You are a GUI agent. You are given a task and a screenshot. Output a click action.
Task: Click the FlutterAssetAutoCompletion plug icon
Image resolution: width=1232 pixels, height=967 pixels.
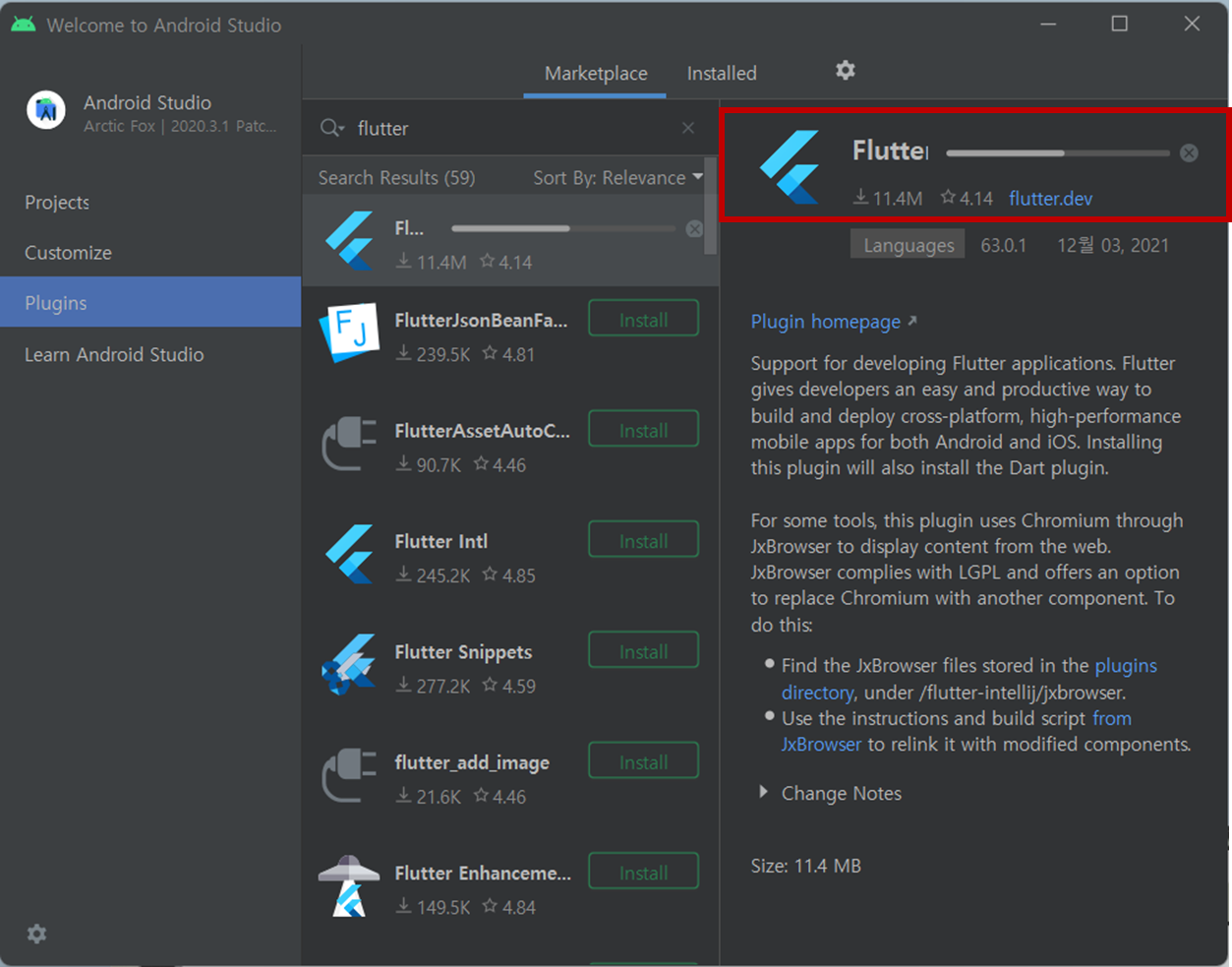pos(350,444)
